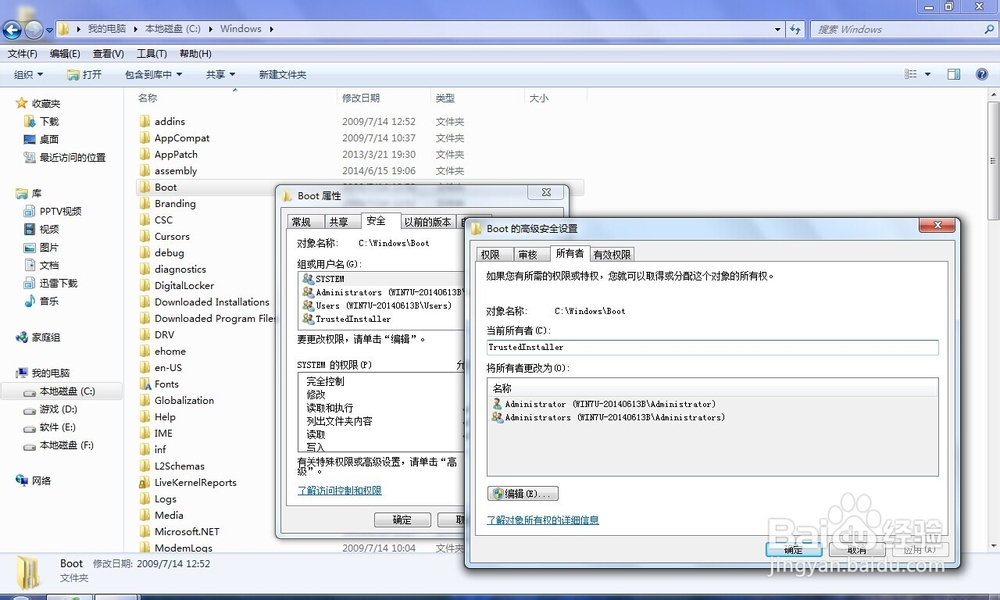This screenshot has height=600, width=1000.
Task: Click the refresh icon beside address bar
Action: 795,29
